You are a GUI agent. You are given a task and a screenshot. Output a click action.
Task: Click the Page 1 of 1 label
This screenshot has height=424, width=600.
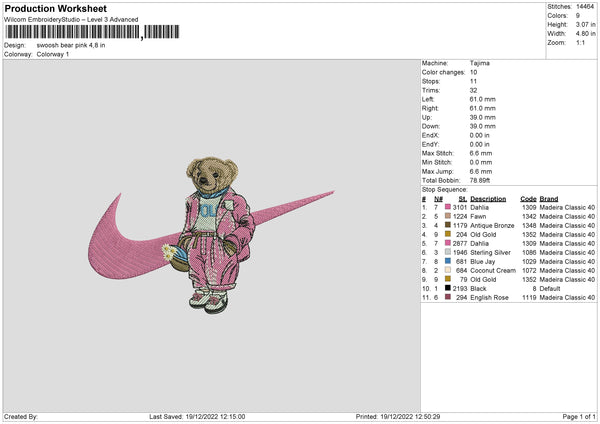[x=579, y=416]
